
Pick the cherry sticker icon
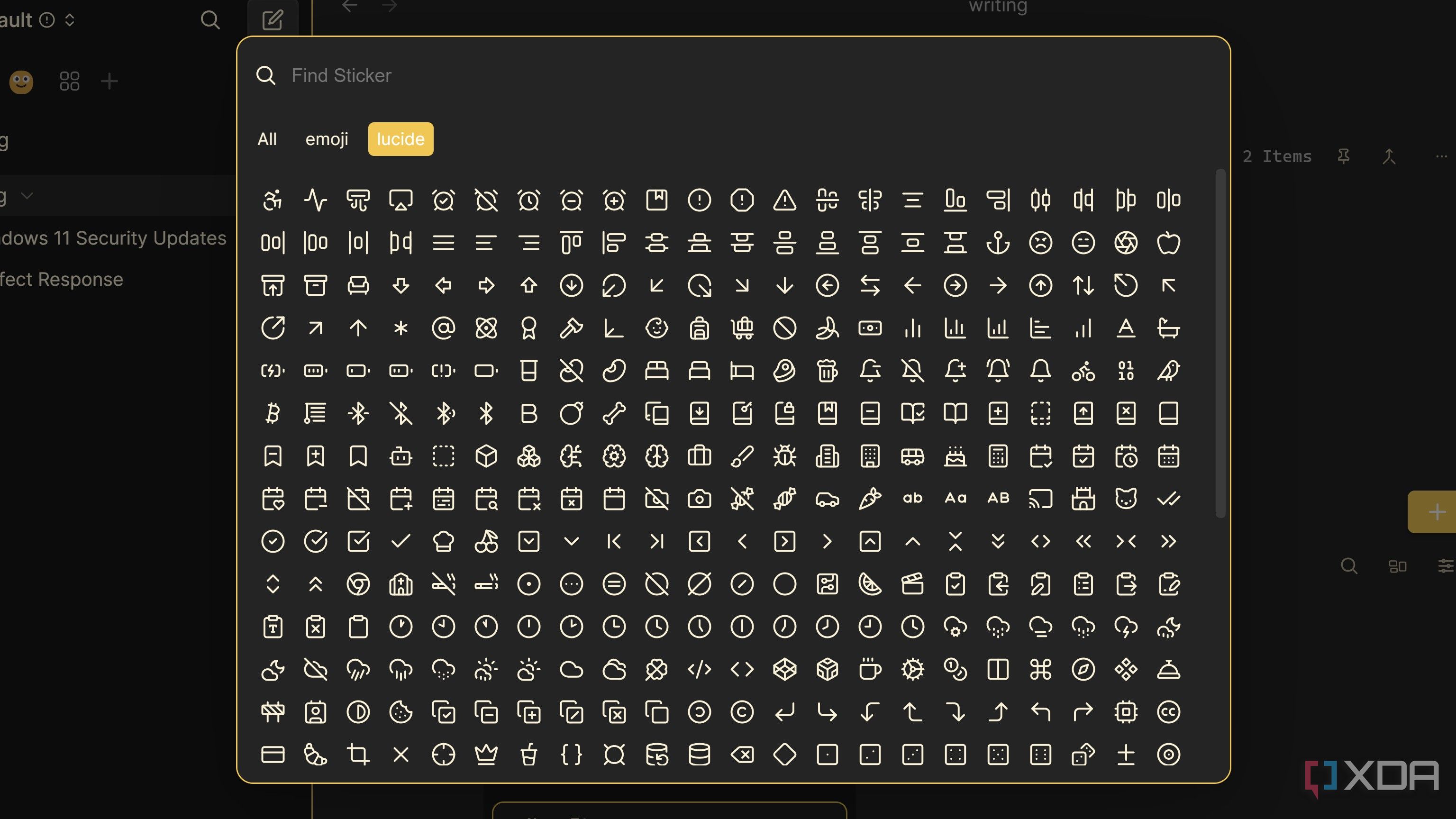pos(486,541)
